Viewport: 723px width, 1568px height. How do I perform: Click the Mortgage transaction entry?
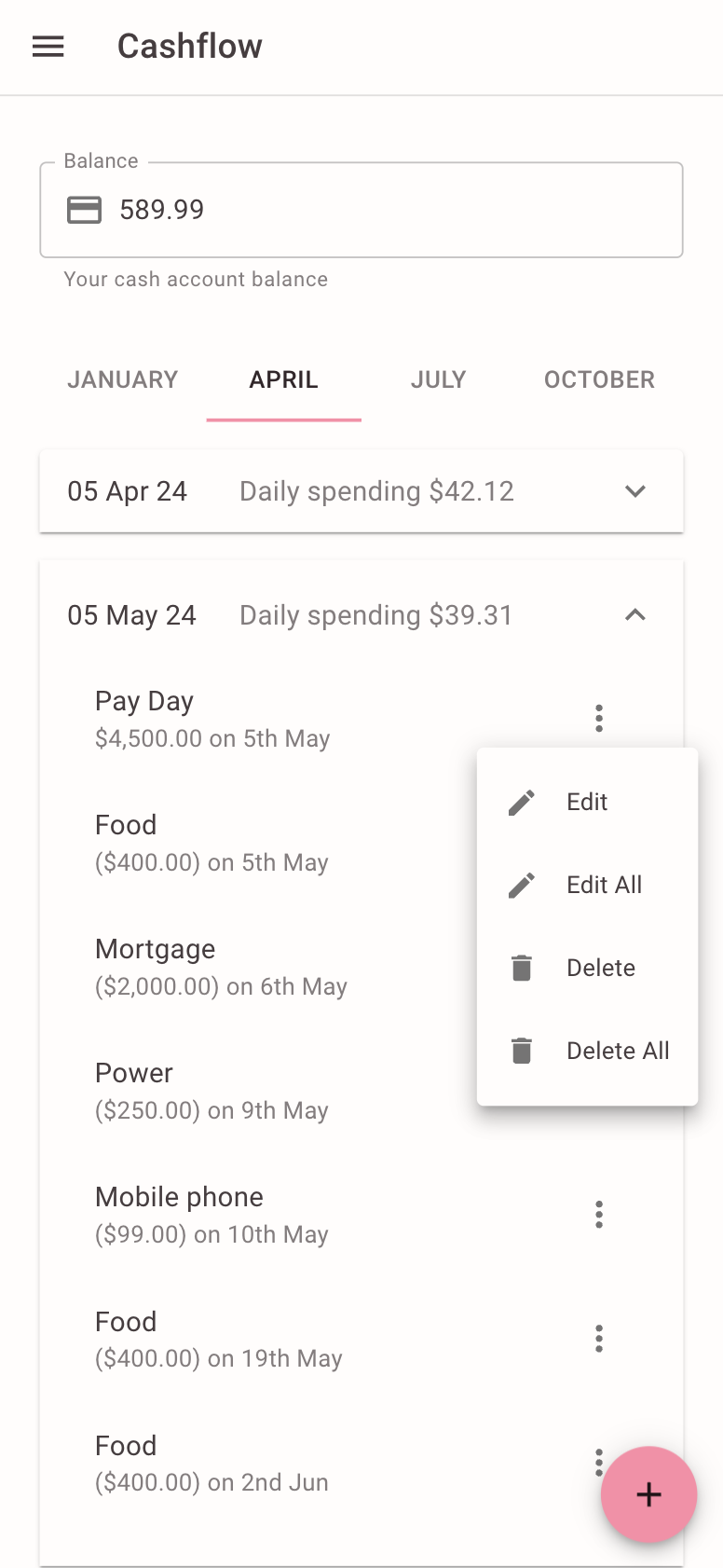(x=221, y=967)
